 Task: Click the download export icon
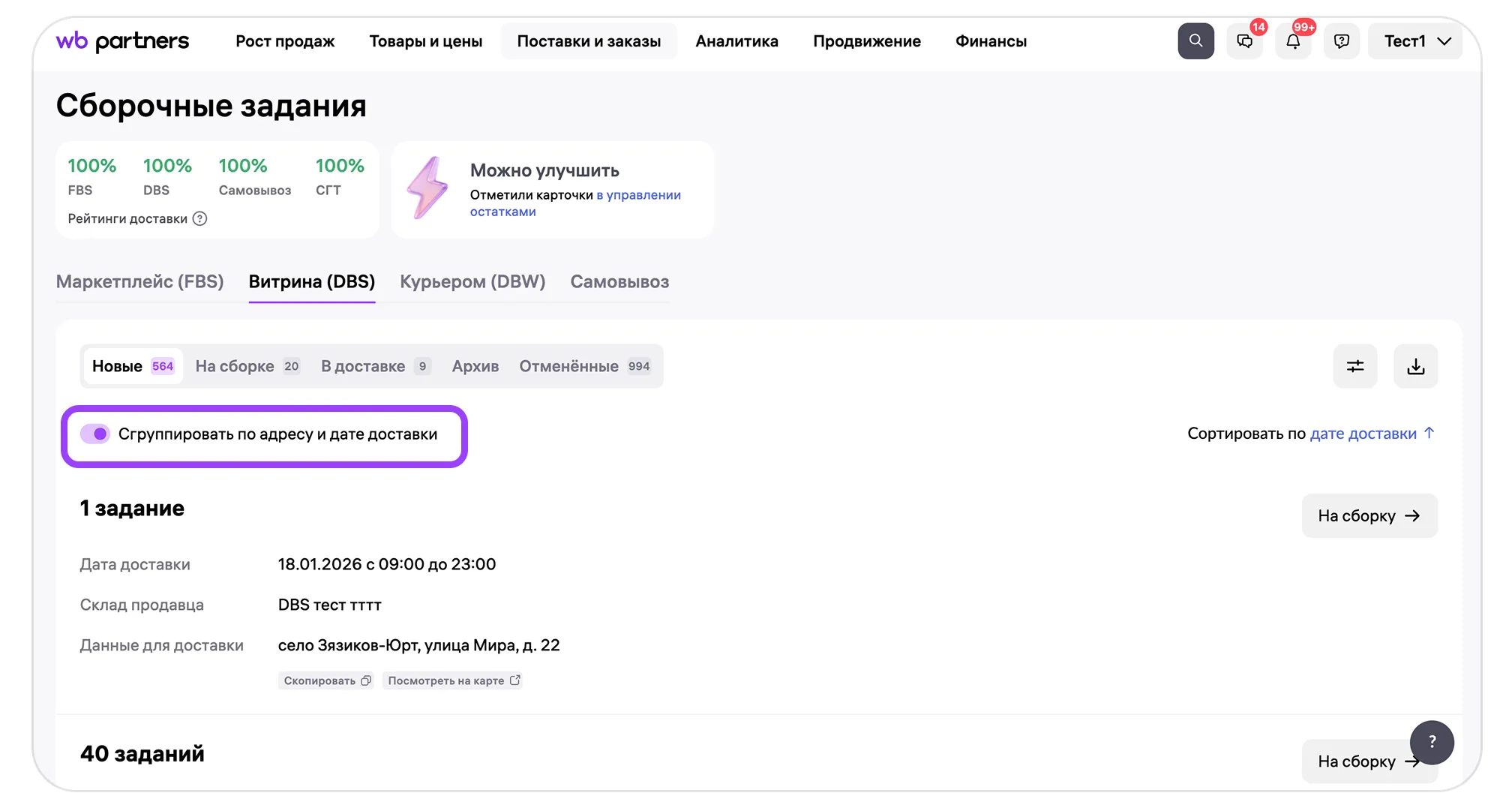click(1415, 366)
